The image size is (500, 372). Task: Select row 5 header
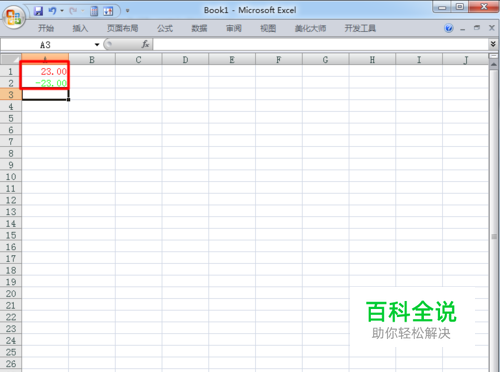pyautogui.click(x=11, y=118)
